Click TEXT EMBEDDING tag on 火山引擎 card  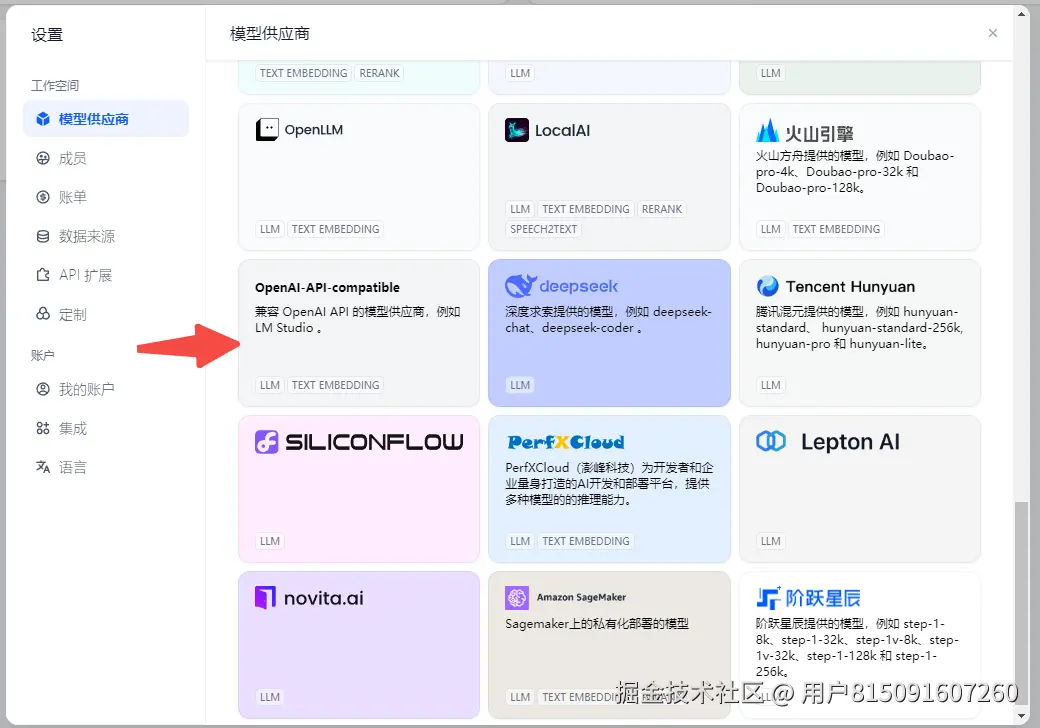pos(836,229)
